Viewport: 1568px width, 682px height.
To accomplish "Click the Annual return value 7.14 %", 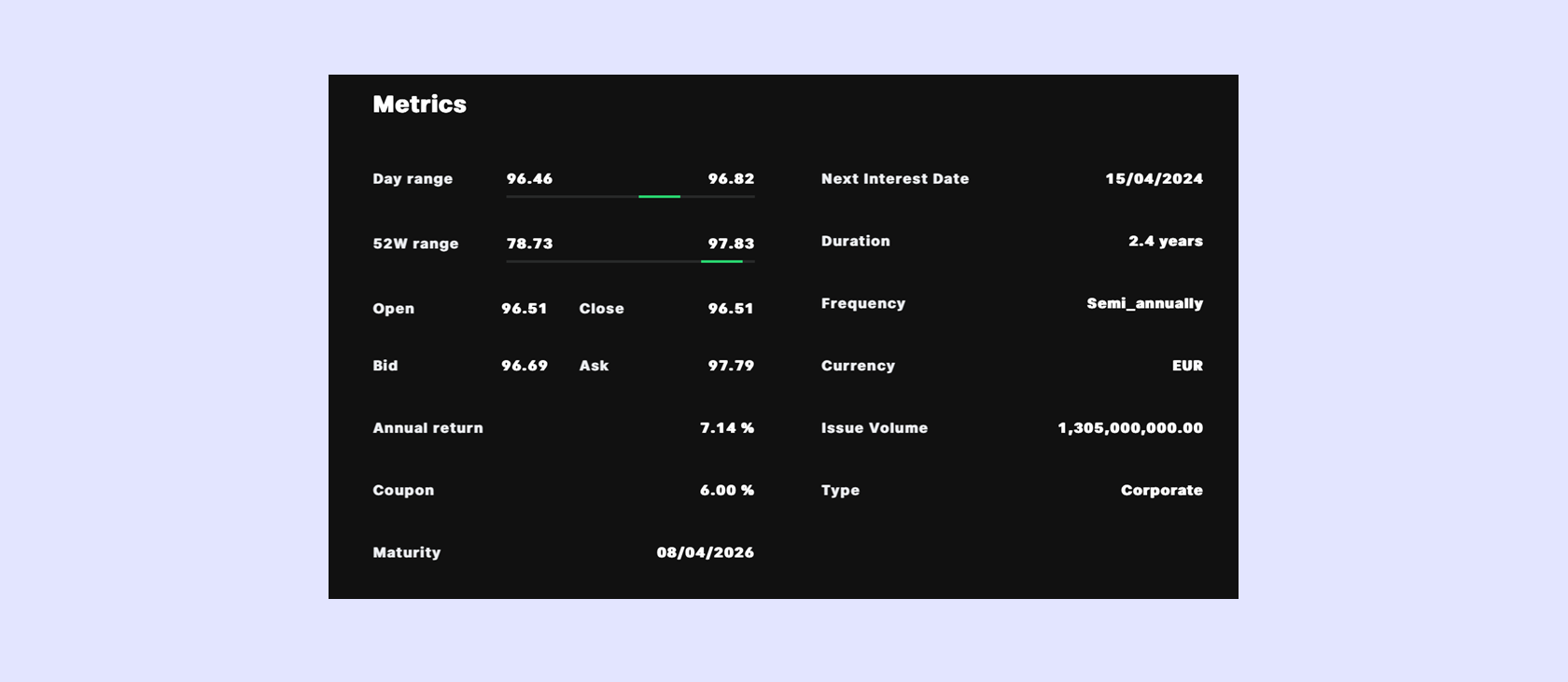I will click(727, 428).
